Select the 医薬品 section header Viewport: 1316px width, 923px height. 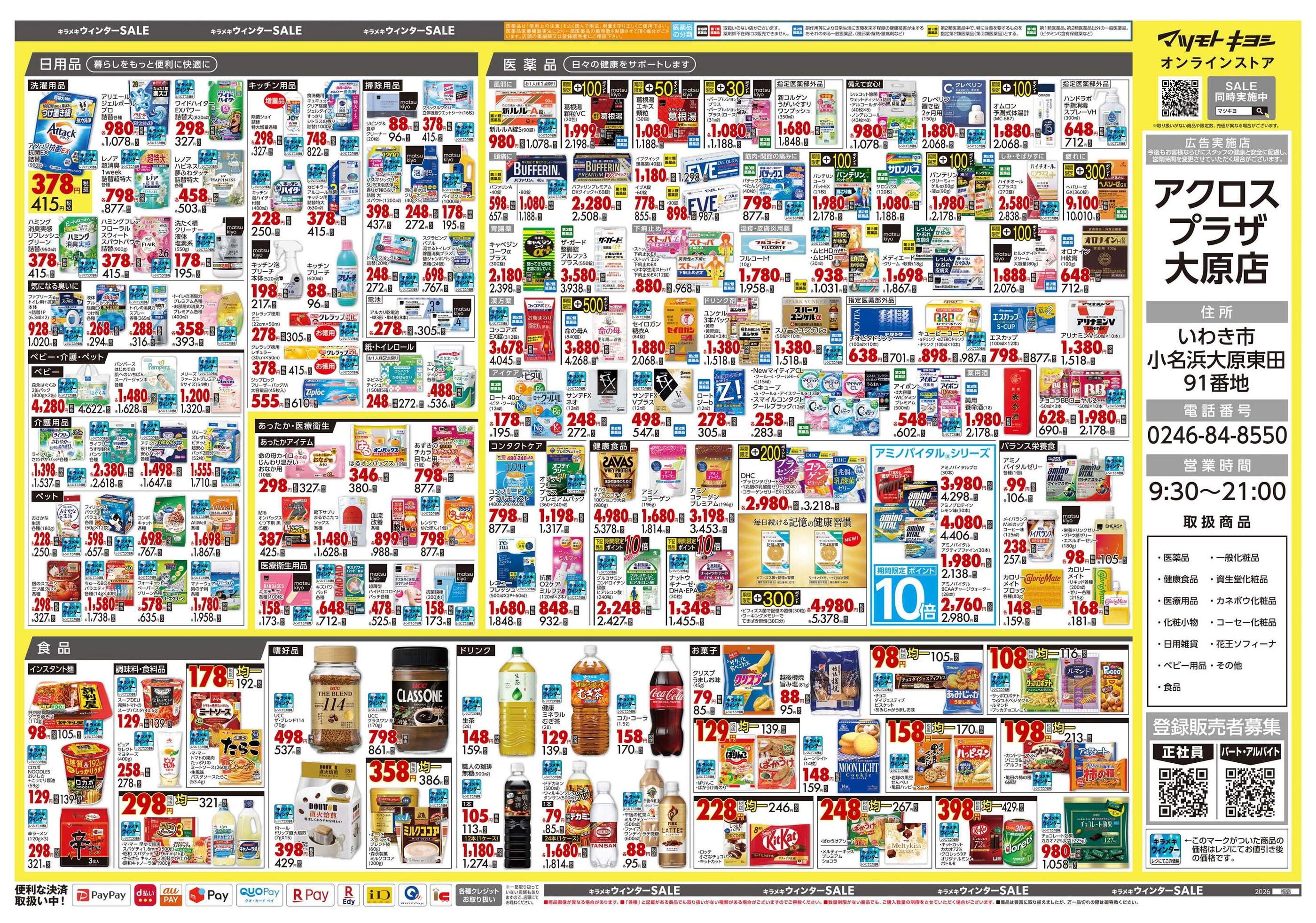pyautogui.click(x=530, y=64)
